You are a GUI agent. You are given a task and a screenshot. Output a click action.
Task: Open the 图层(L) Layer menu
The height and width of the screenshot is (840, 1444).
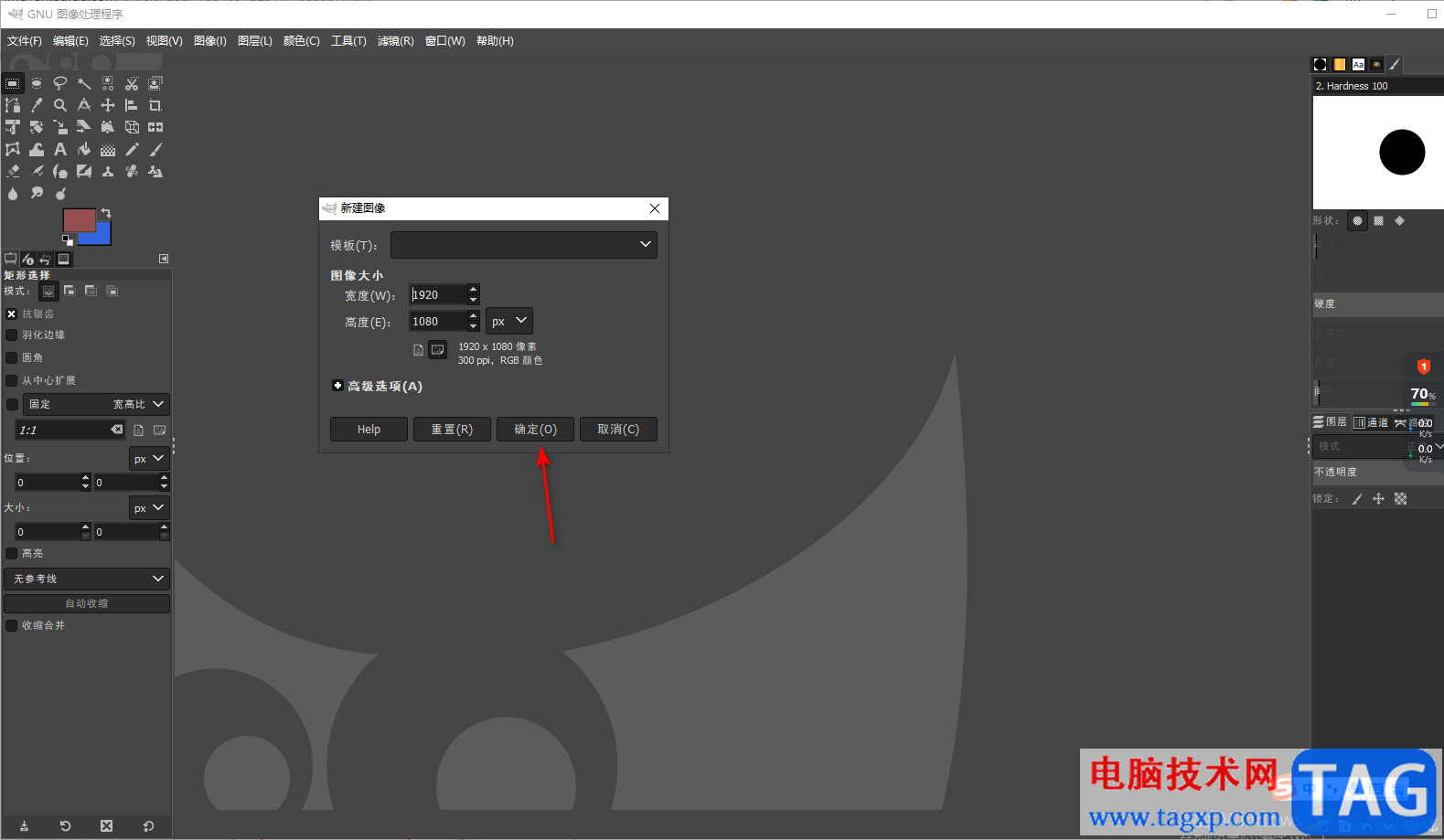(255, 41)
